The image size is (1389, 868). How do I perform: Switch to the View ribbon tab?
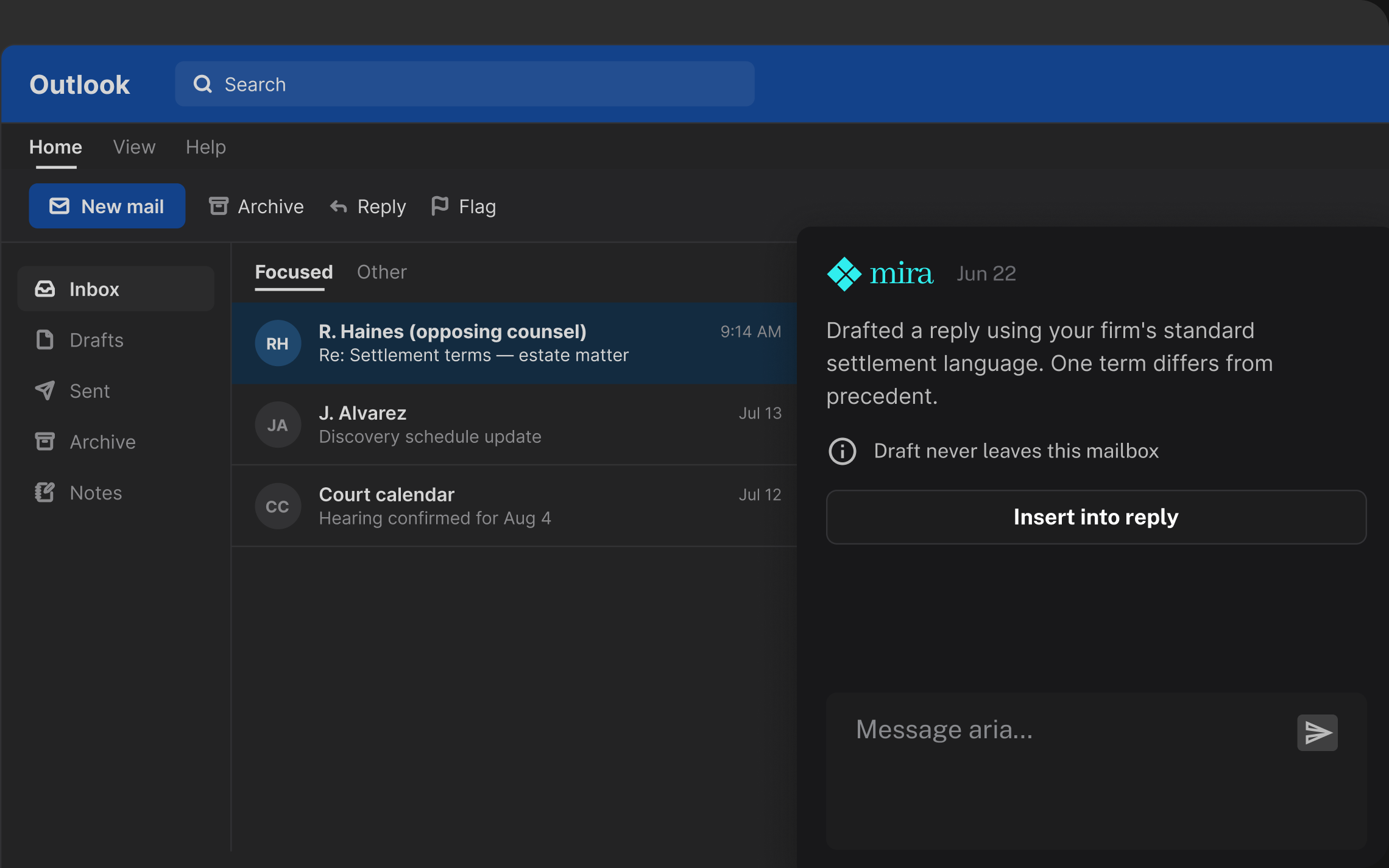click(134, 147)
